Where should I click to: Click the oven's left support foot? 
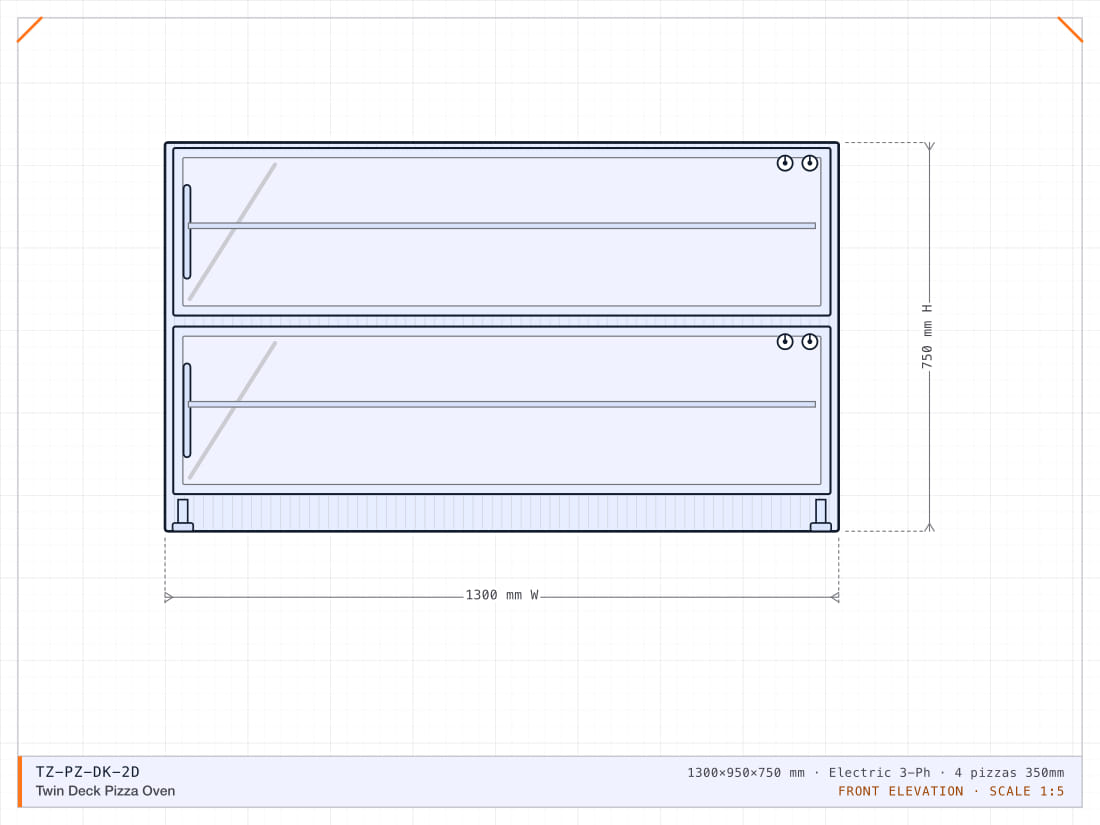click(x=182, y=516)
